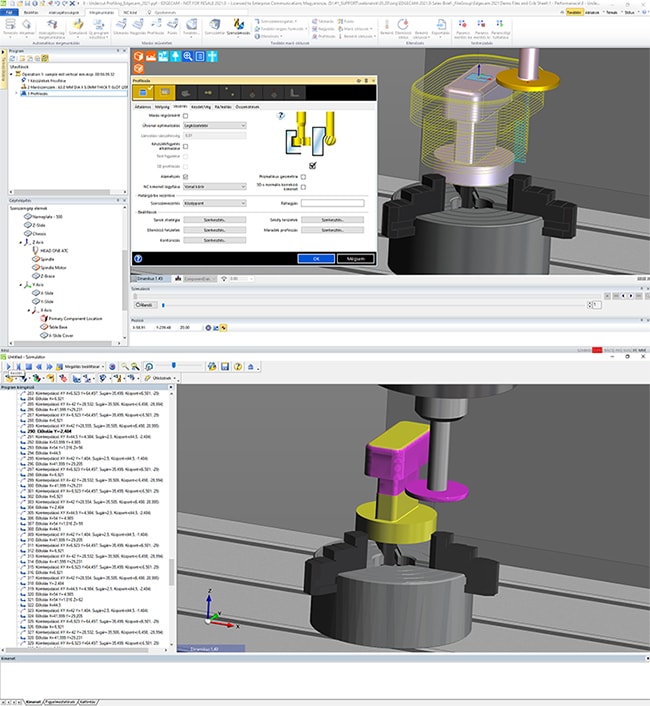This screenshot has width=650, height=706.
Task: Toggle the checkbox under the tool illustration
Action: coord(313,166)
